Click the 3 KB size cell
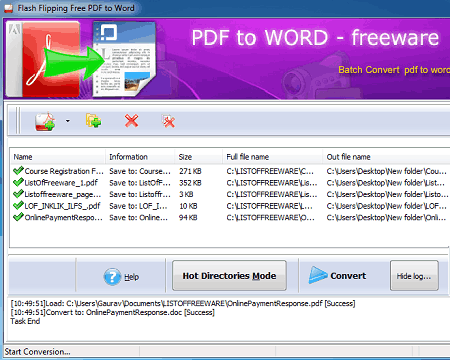The width and height of the screenshot is (450, 360). [186, 194]
